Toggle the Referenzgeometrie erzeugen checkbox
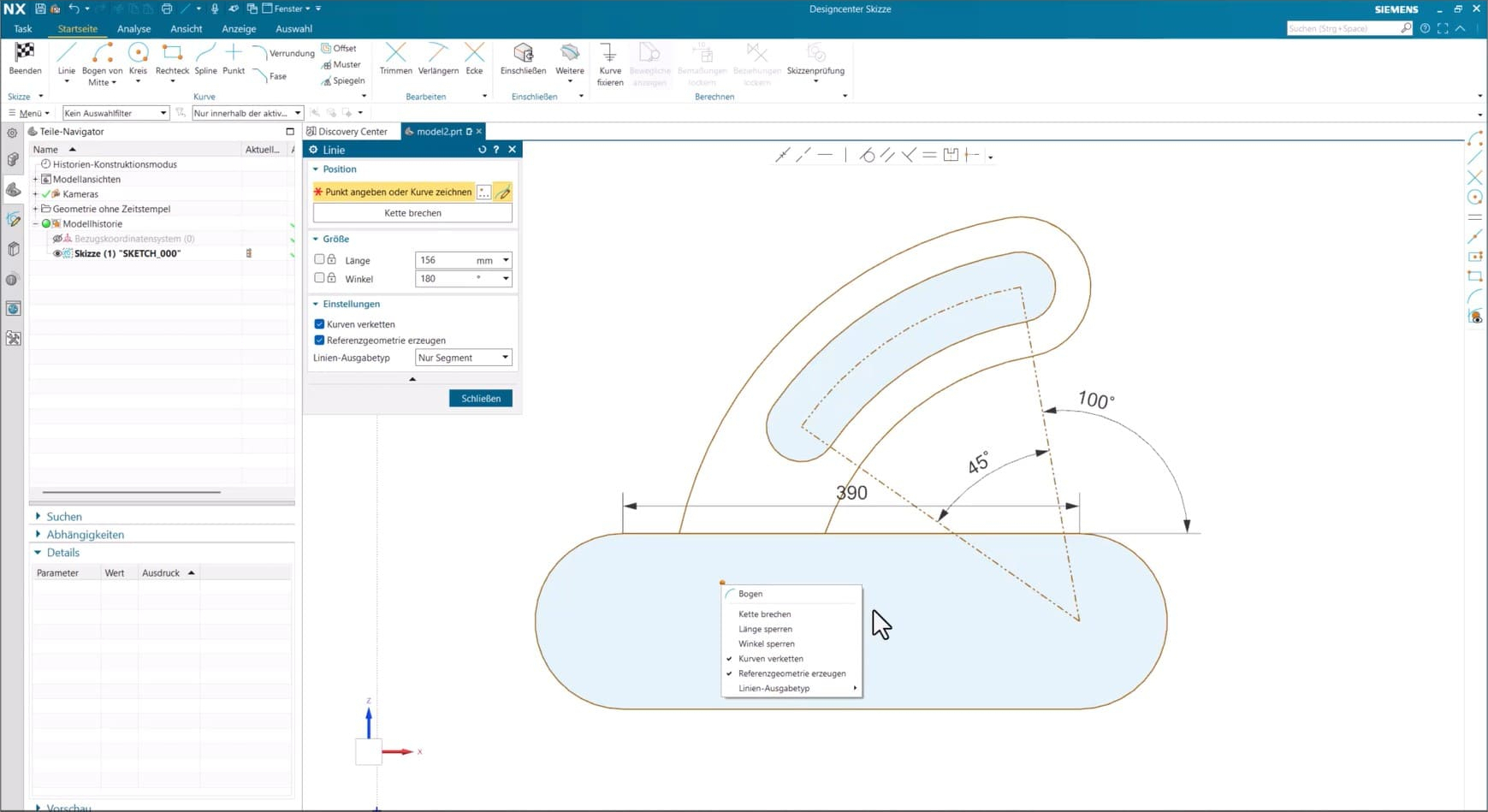 [319, 341]
